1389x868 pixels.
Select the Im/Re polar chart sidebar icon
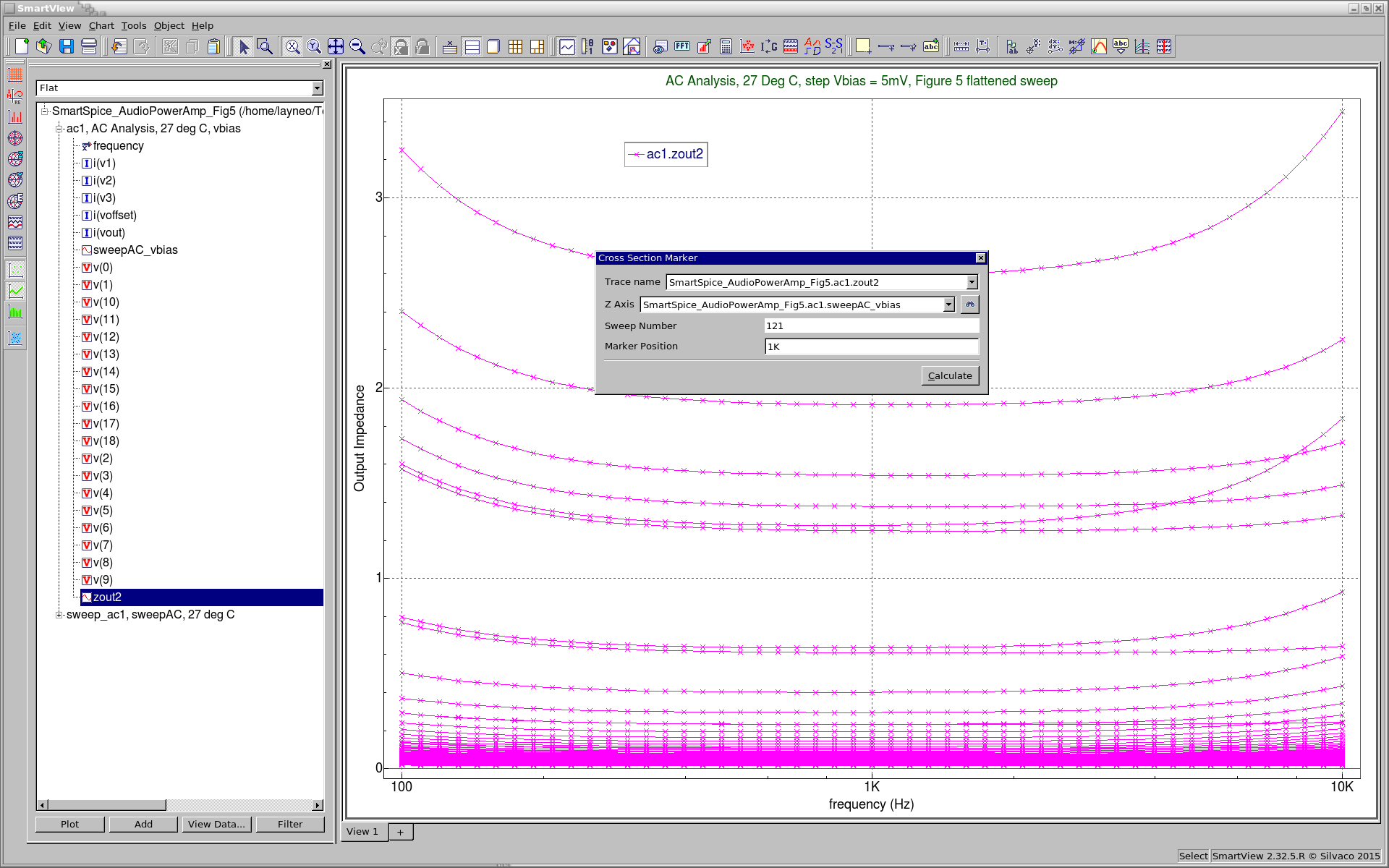(15, 96)
